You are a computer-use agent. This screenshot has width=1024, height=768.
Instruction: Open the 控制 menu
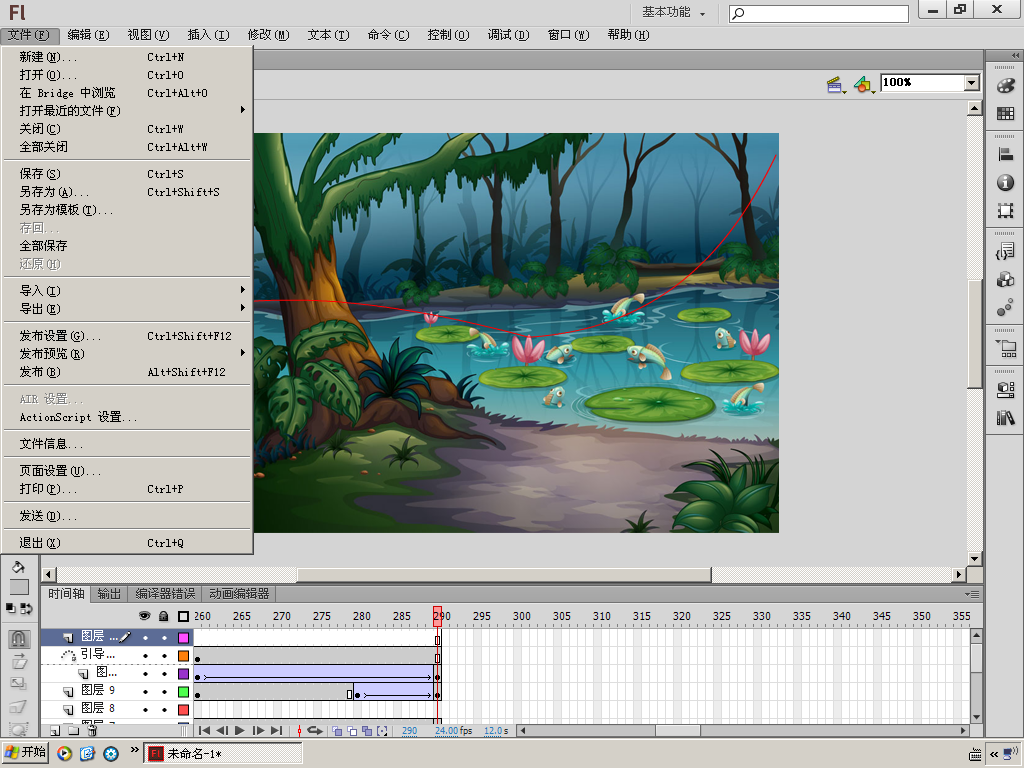point(448,35)
